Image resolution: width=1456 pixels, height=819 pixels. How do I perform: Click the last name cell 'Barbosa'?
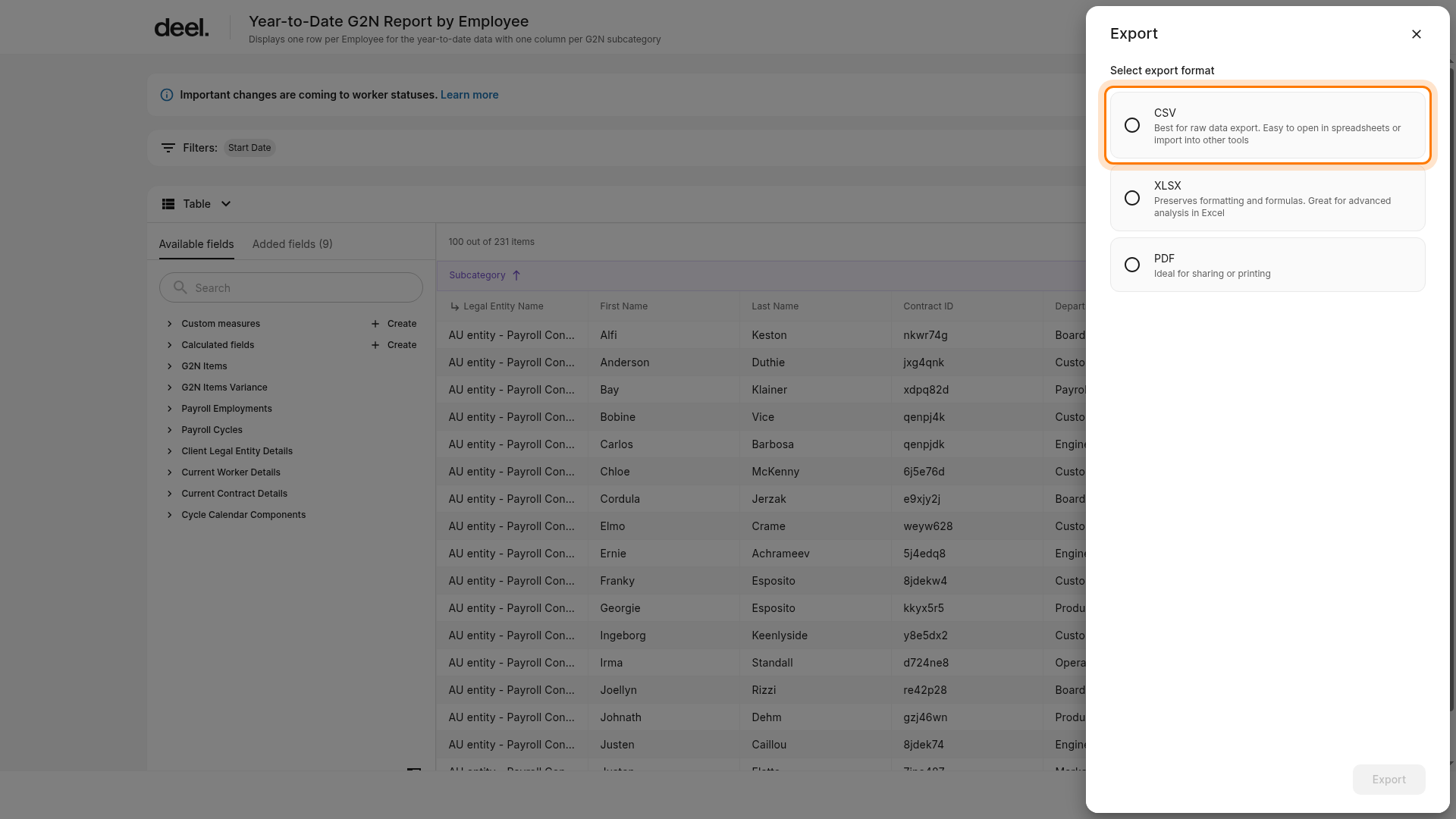pos(773,444)
